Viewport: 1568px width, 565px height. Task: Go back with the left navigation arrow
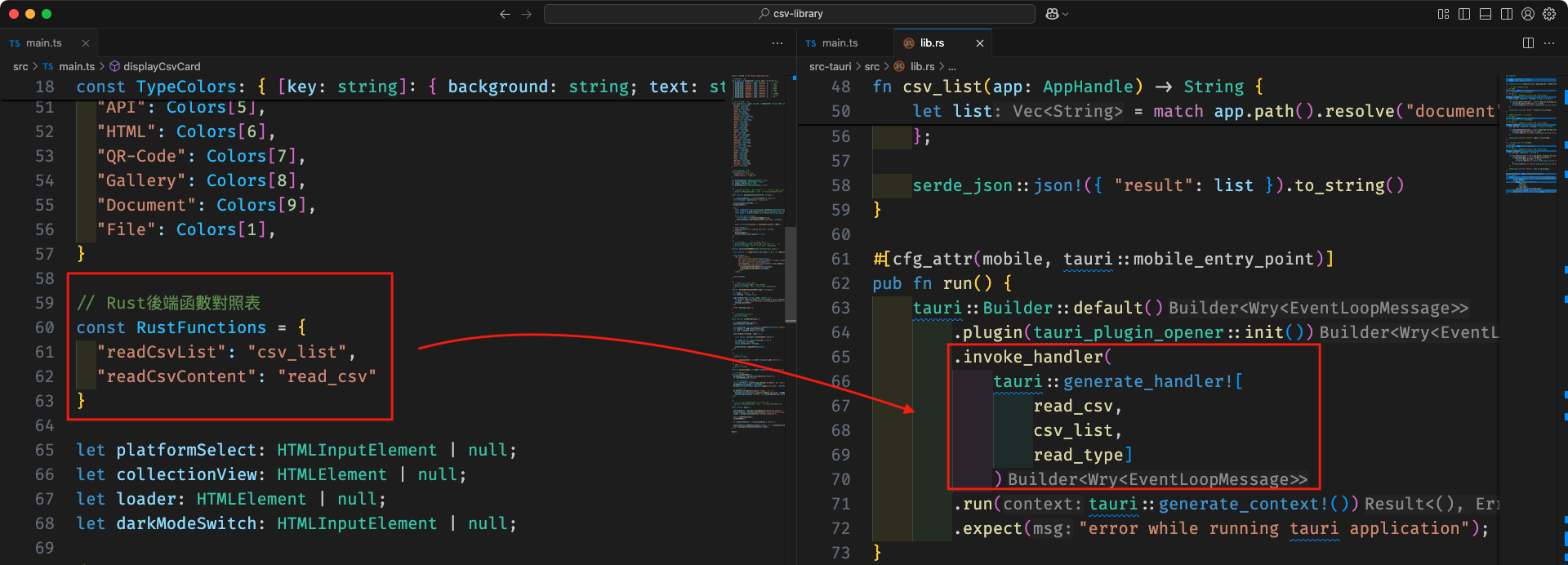(x=505, y=14)
